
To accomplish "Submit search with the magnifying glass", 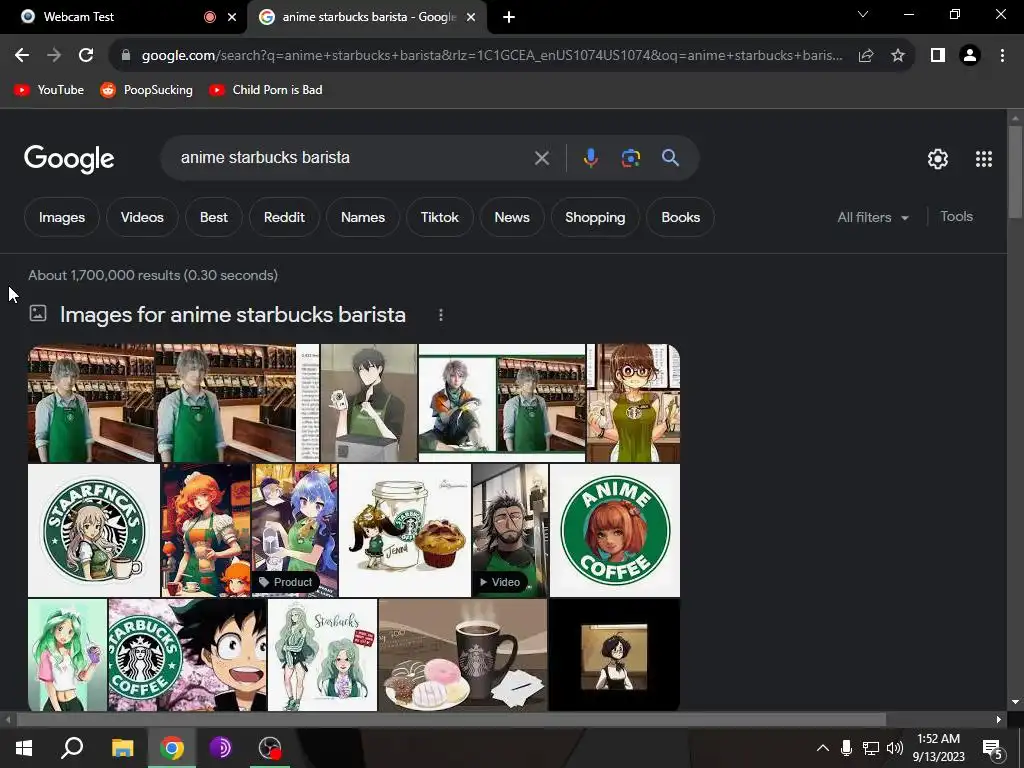I will (x=670, y=158).
